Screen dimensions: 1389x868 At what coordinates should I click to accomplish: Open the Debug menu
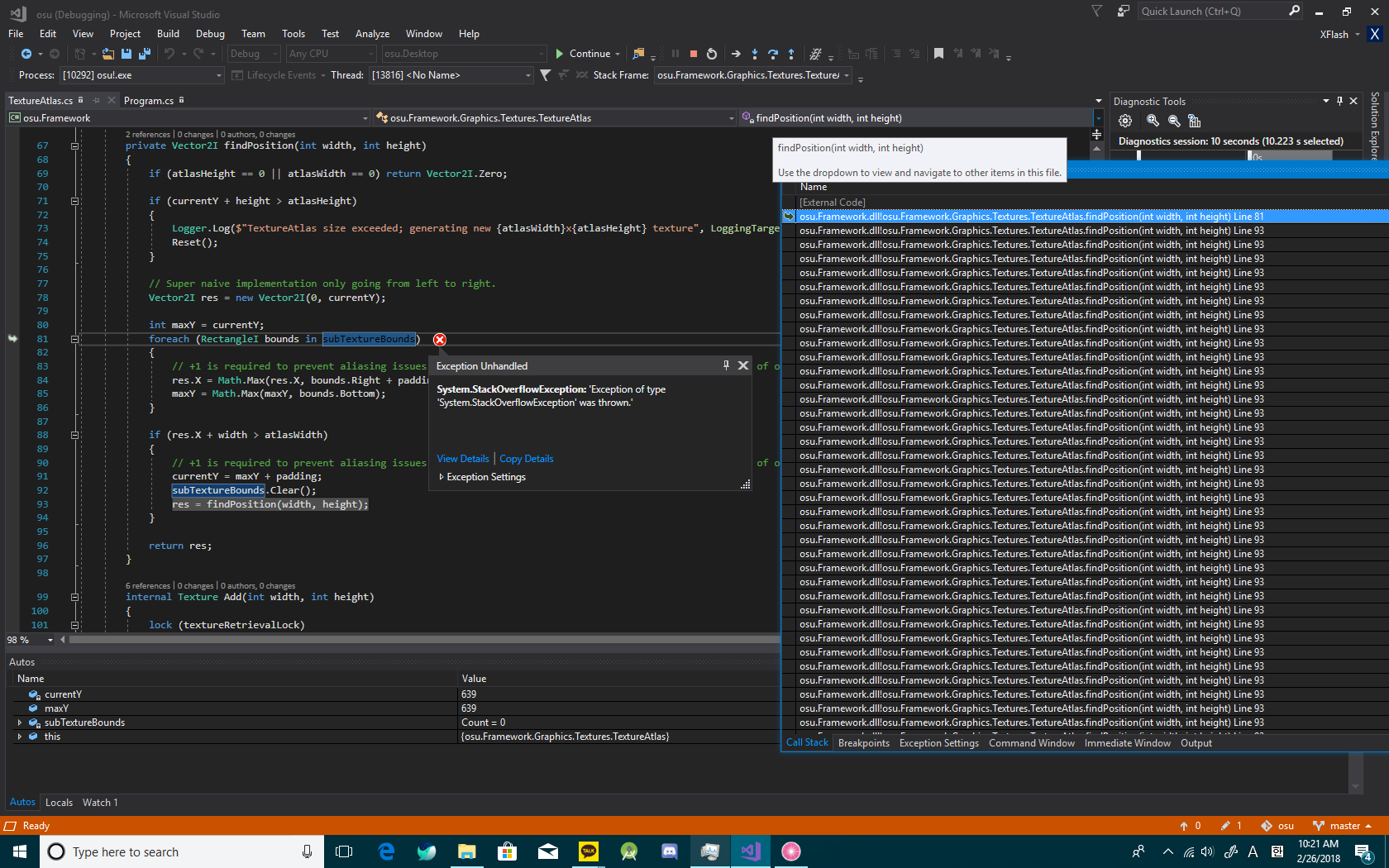(x=210, y=34)
